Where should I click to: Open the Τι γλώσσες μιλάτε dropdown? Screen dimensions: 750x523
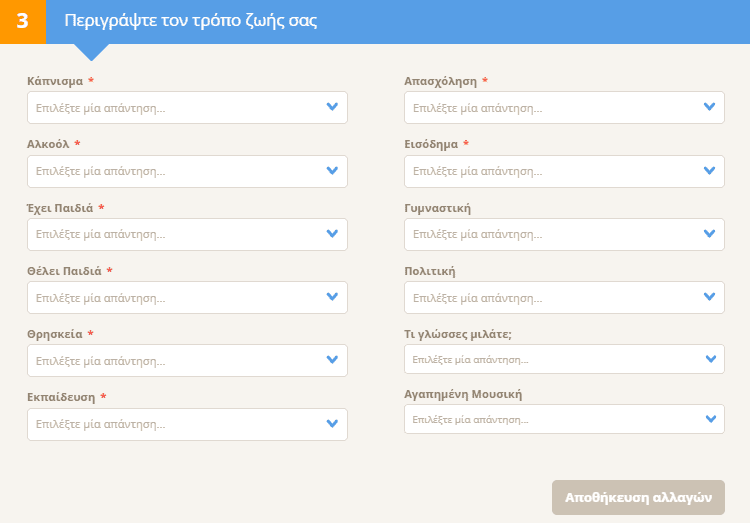564,359
